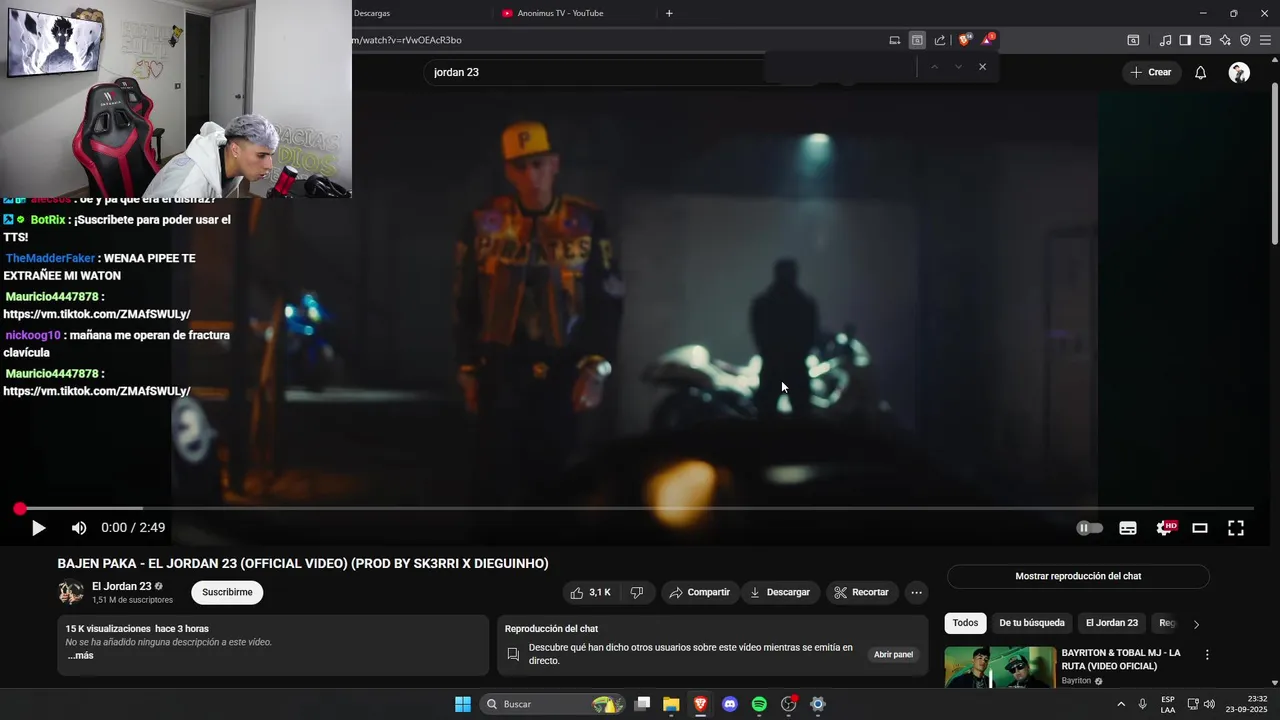Click Mostrar reproducción del chat
Screen dimensions: 1280x720
pos(1078,576)
